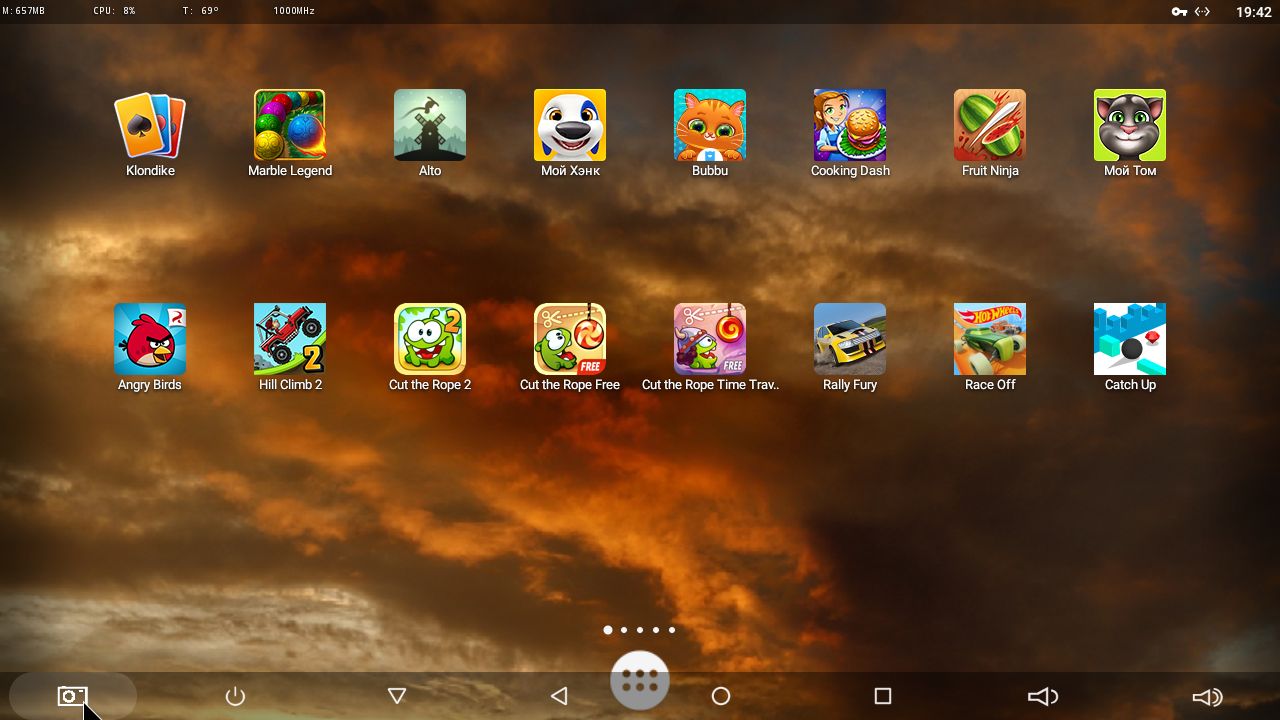Open Catch Up game
Screen dimensions: 1280x720
coord(1130,339)
